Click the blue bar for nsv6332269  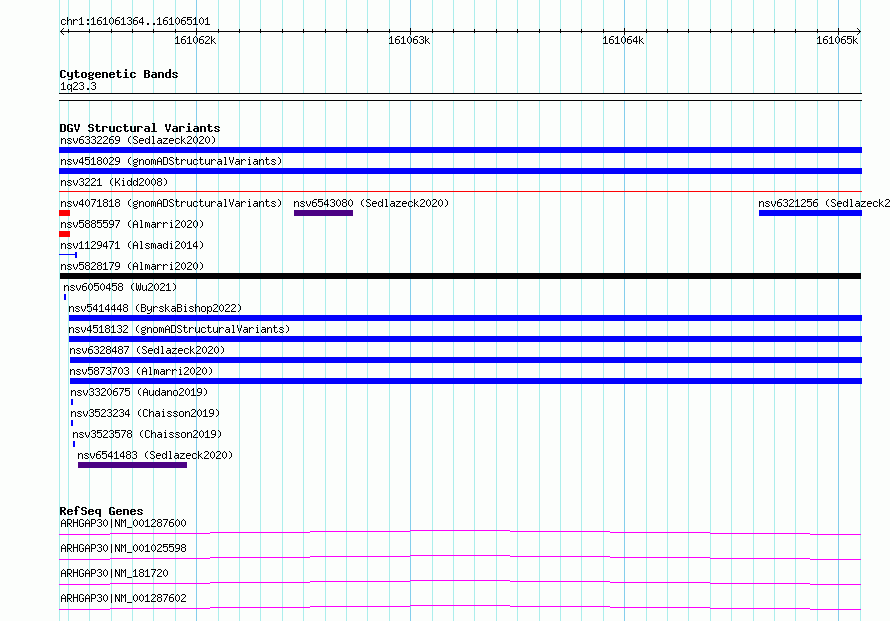pos(460,150)
